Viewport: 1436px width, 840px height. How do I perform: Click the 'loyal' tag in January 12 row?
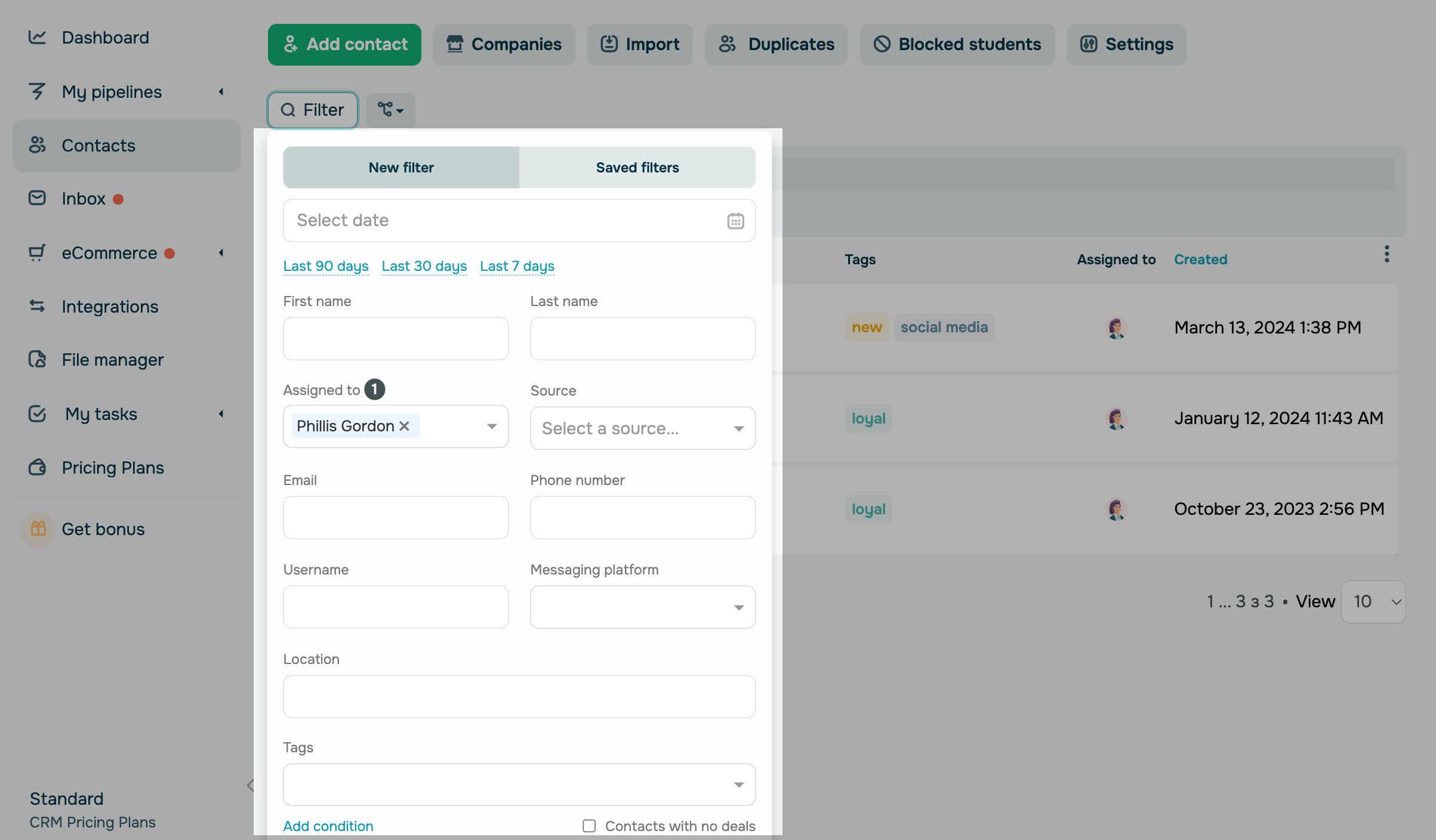coord(868,418)
